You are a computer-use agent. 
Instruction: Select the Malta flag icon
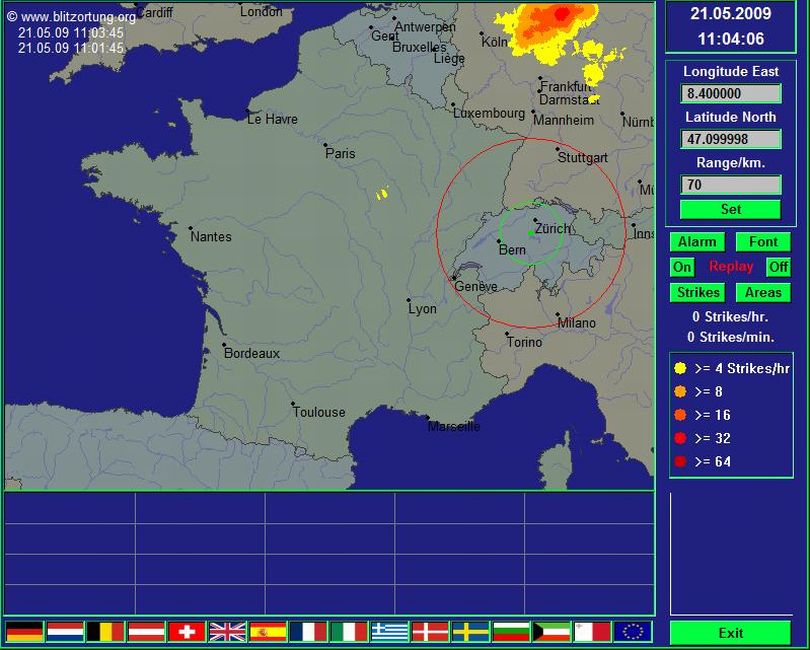pos(592,631)
